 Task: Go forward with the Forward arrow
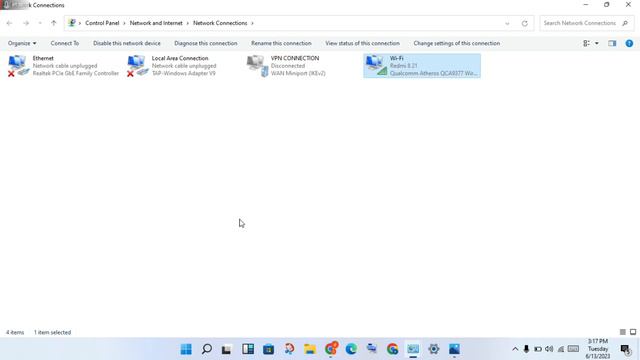coord(26,23)
